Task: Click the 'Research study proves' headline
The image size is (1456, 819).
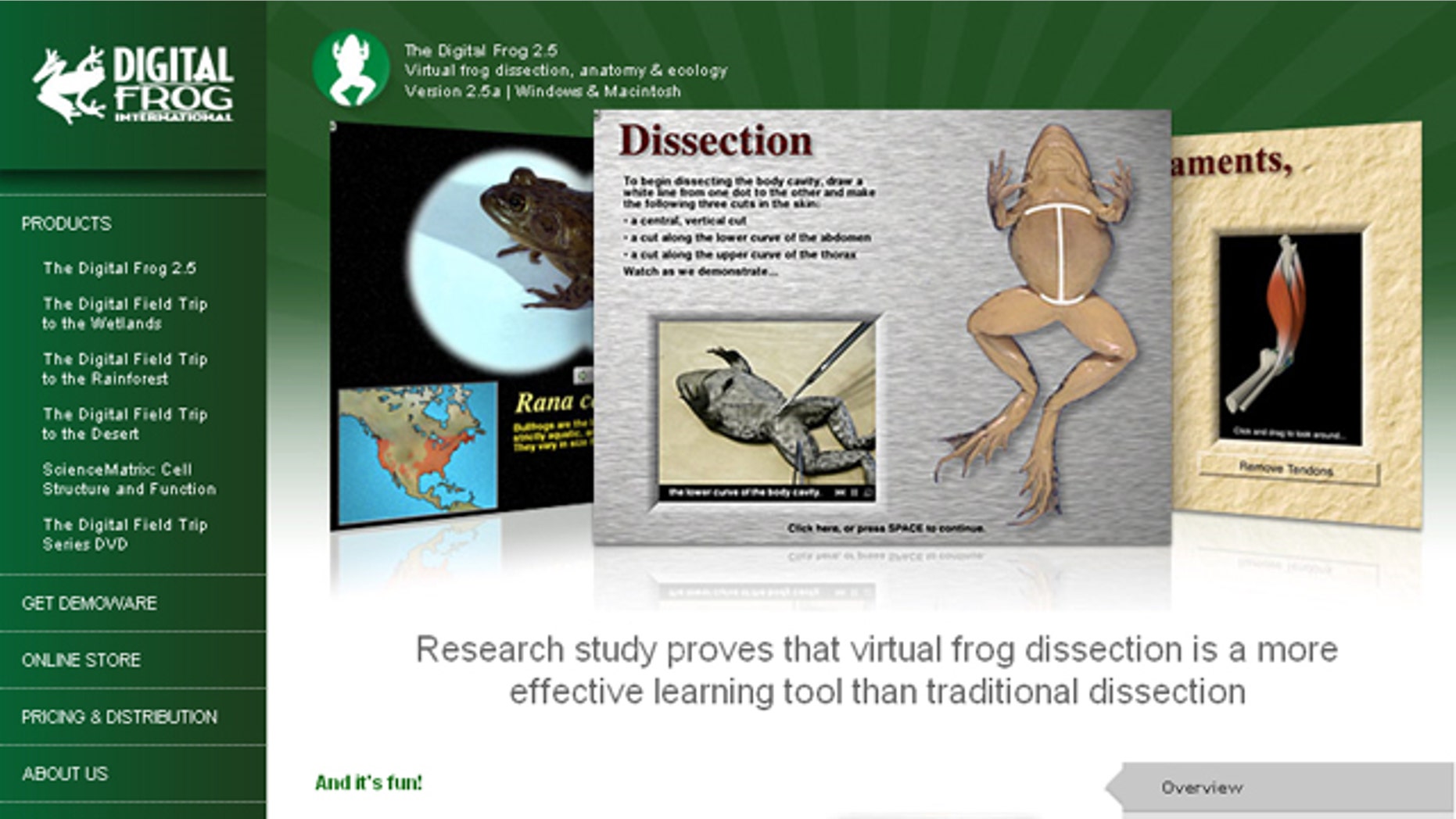Action: point(877,671)
